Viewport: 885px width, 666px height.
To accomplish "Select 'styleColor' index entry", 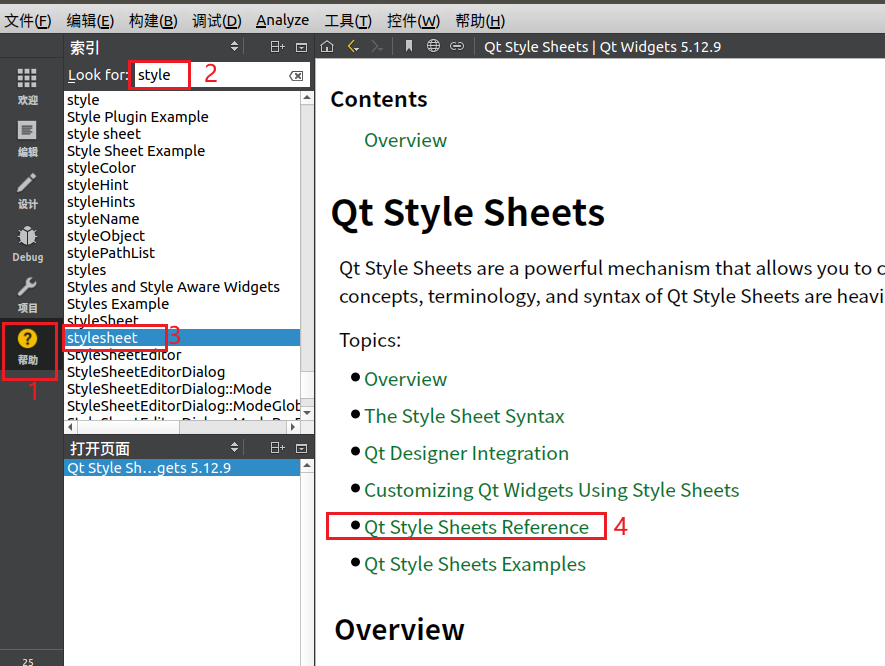I will pos(182,168).
